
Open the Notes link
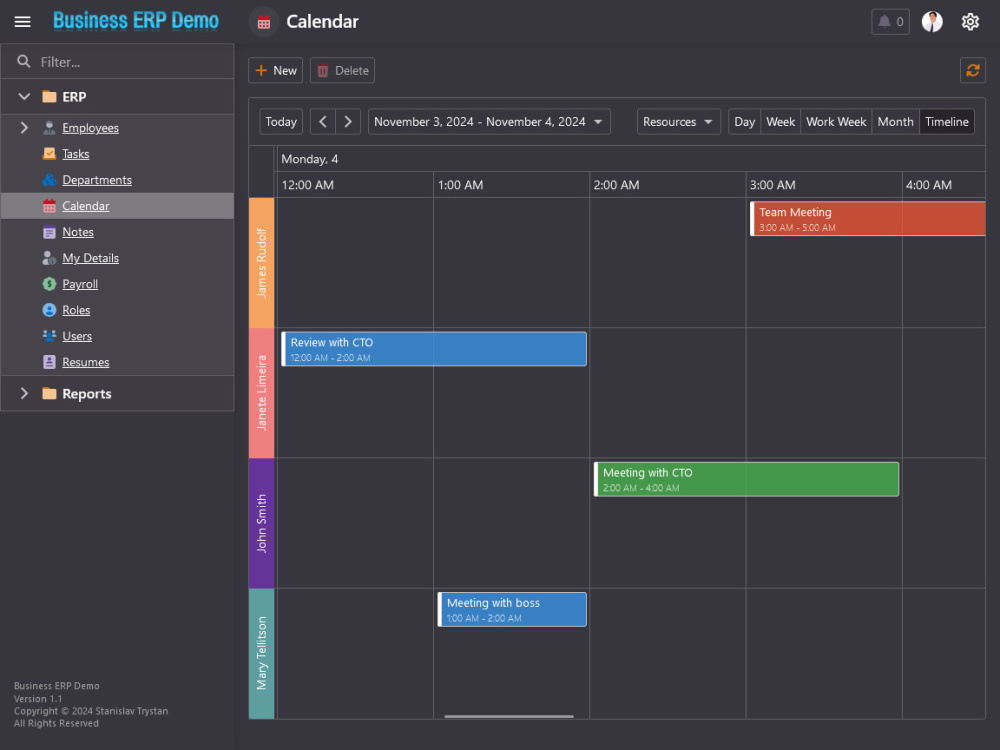pyautogui.click(x=78, y=232)
